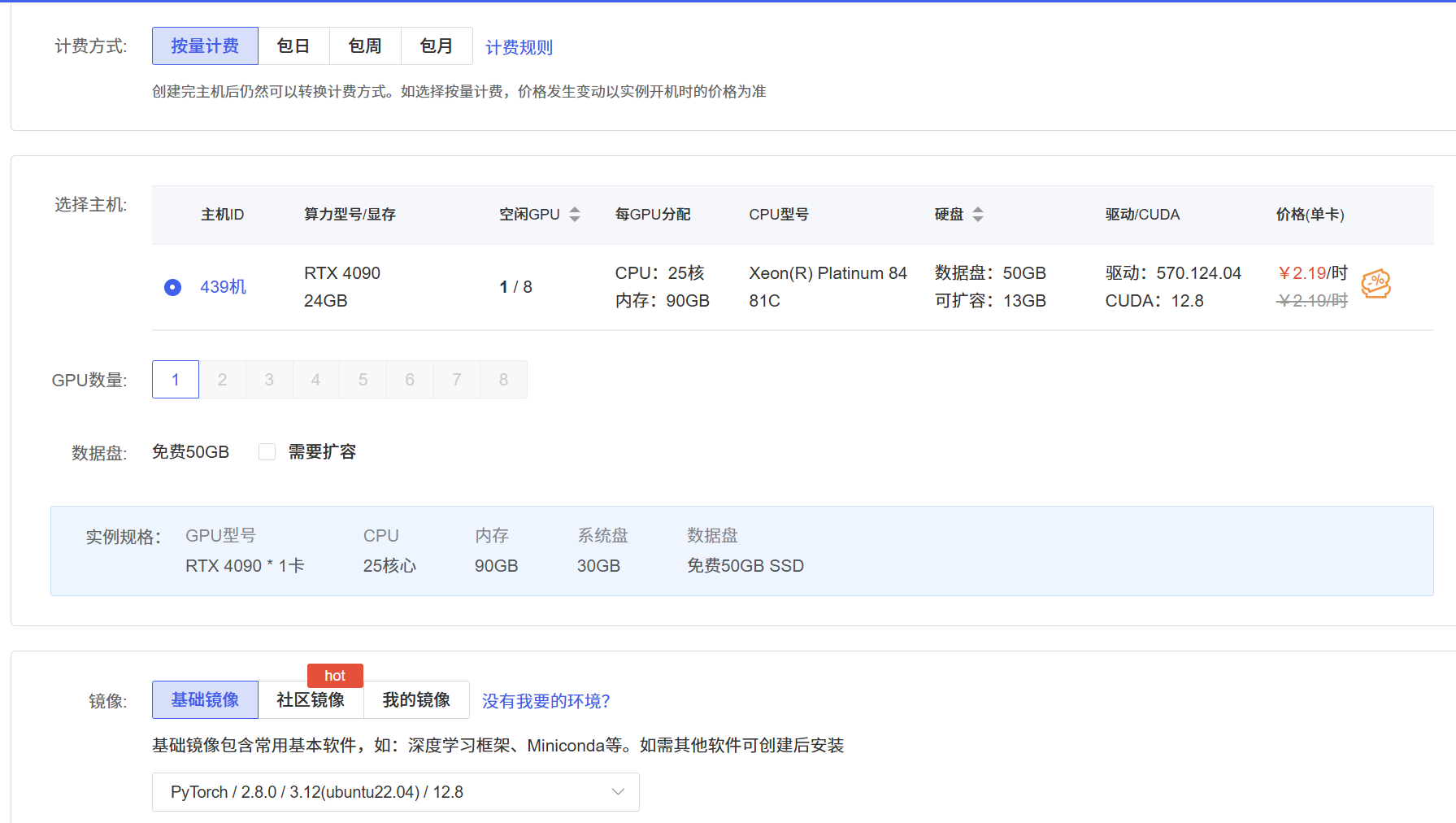Choose GPU quantity 4
Viewport: 1456px width, 823px height.
tap(316, 380)
